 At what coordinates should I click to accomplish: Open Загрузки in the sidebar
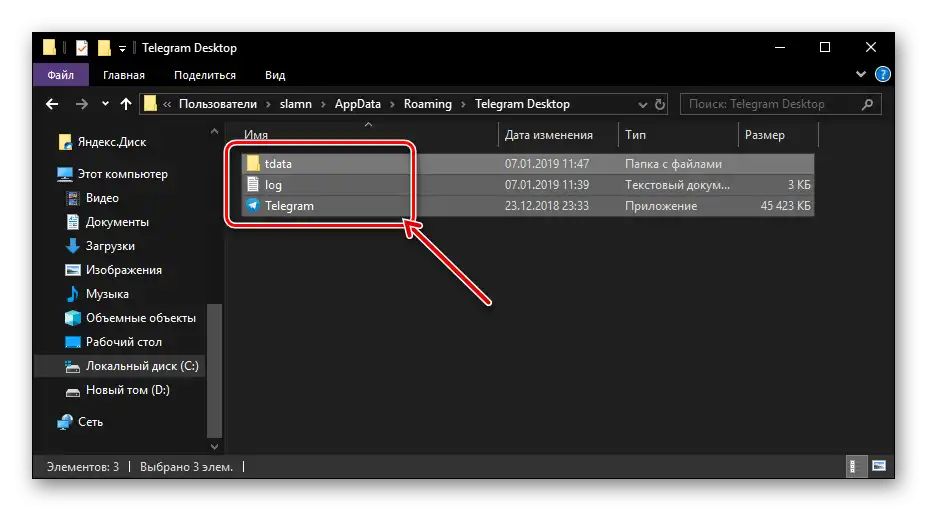tap(100, 246)
